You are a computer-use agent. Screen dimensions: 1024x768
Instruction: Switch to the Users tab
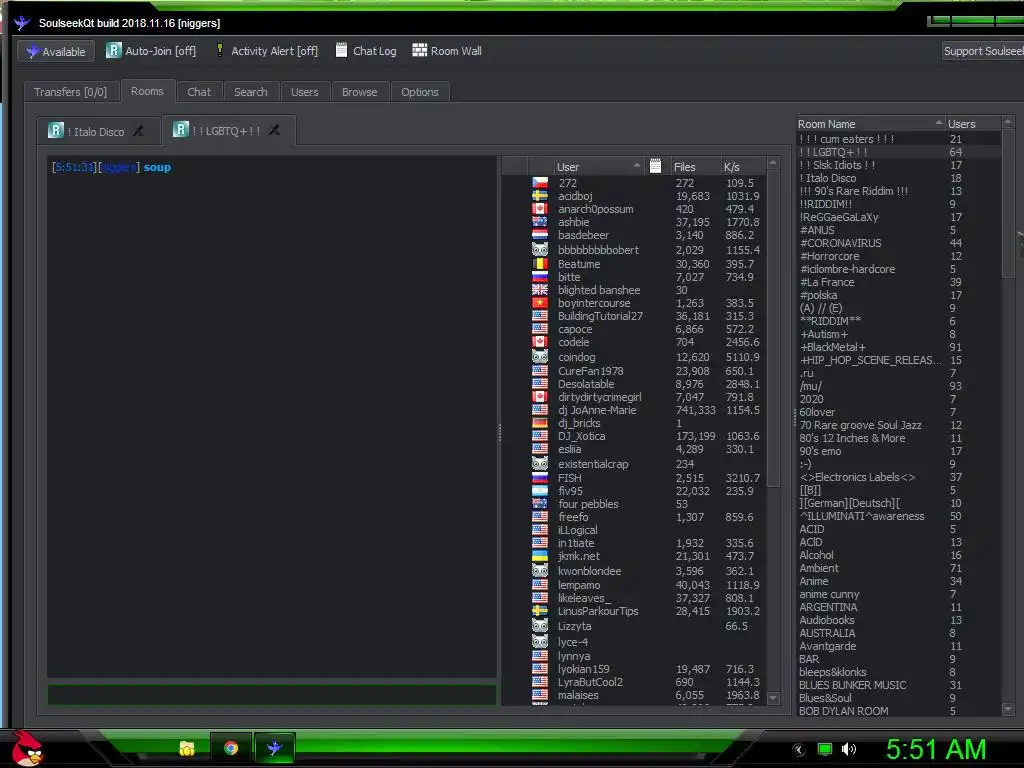click(x=305, y=92)
